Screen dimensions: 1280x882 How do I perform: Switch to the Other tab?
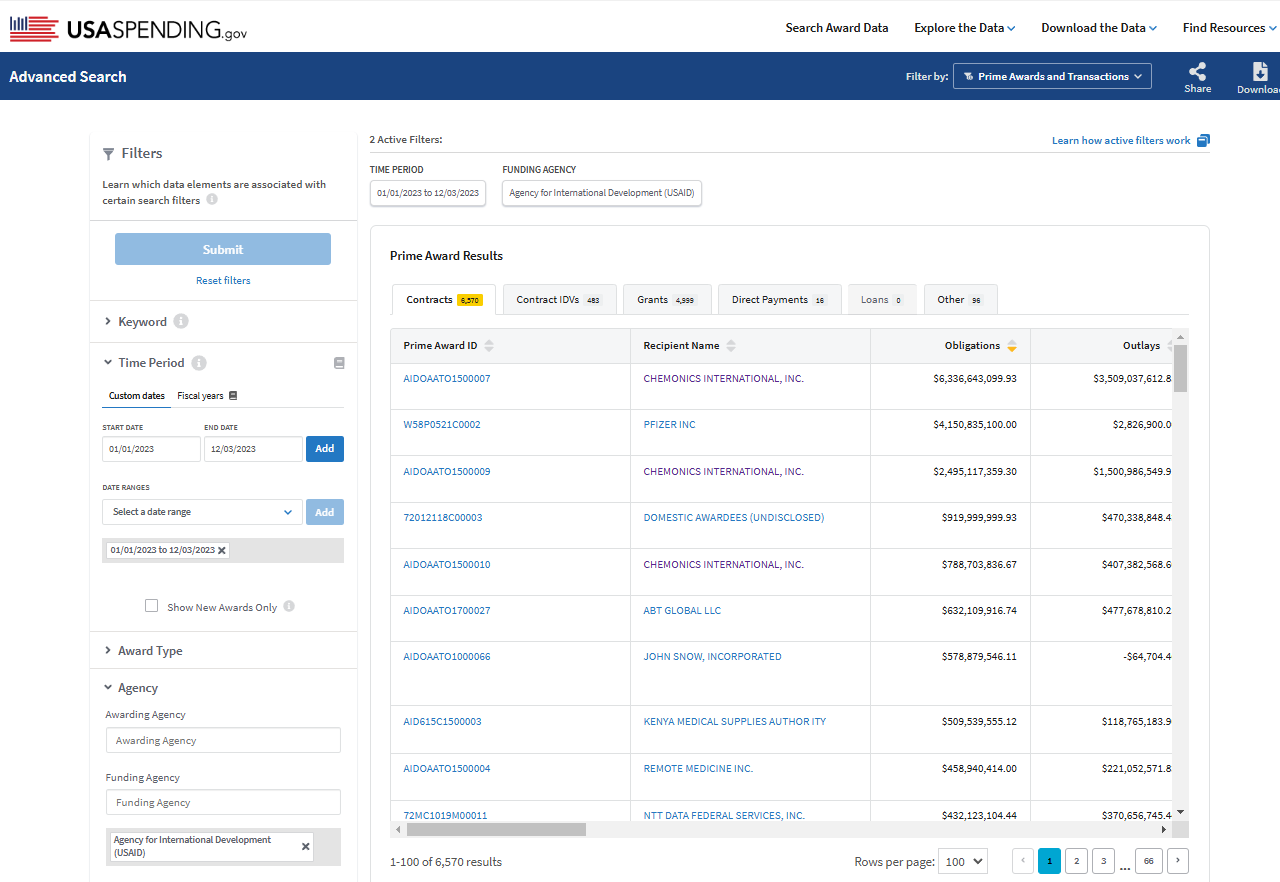(x=960, y=299)
